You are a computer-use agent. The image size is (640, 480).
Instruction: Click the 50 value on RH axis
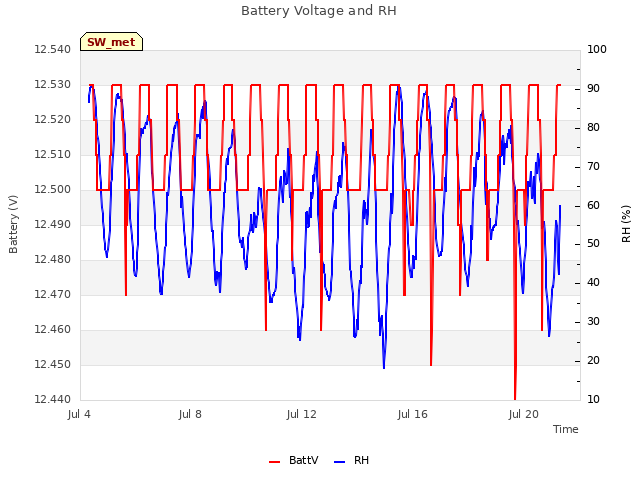[x=593, y=244]
